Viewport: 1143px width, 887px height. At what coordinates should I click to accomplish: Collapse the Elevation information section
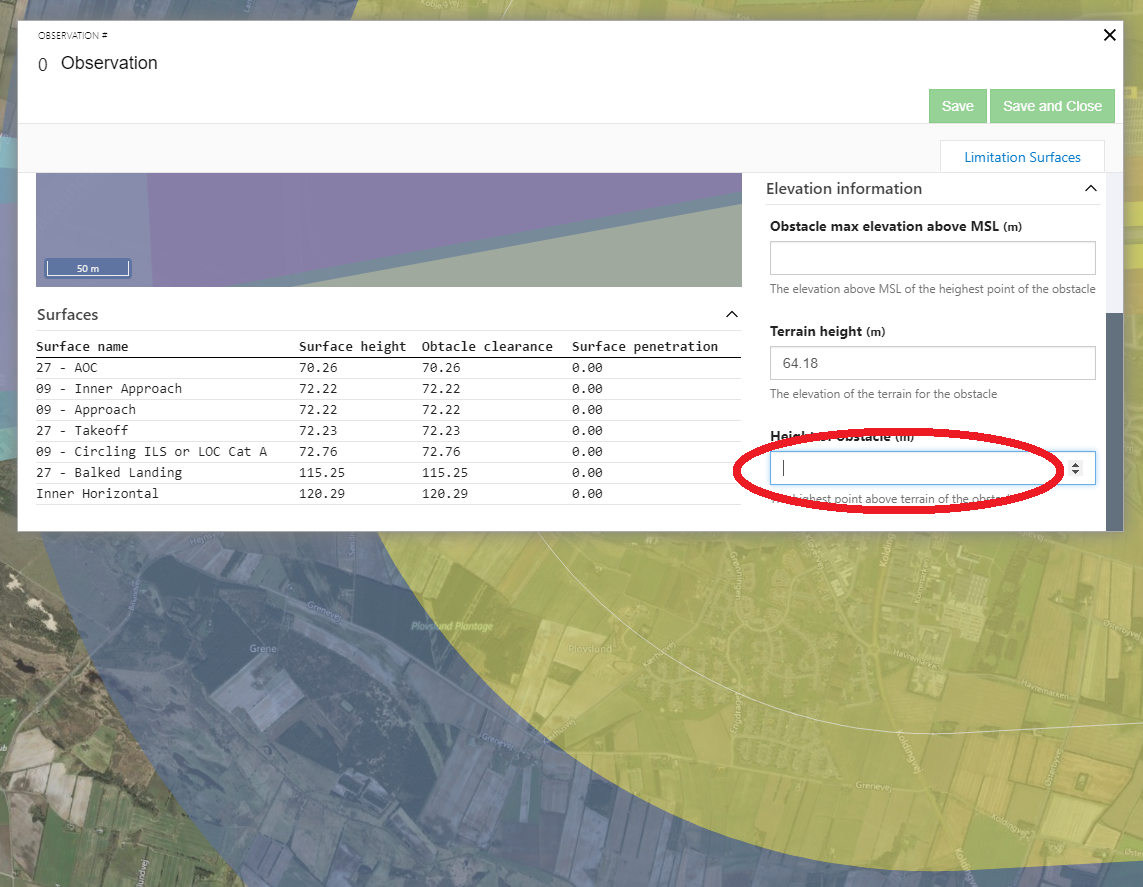point(1091,189)
